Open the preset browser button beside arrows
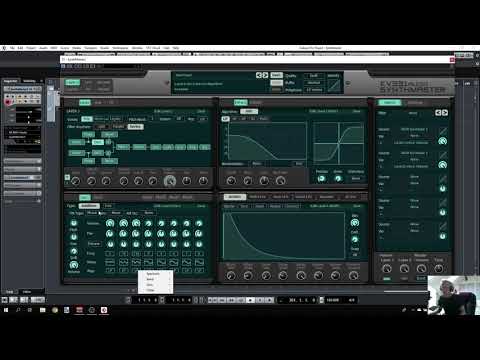 point(276,75)
